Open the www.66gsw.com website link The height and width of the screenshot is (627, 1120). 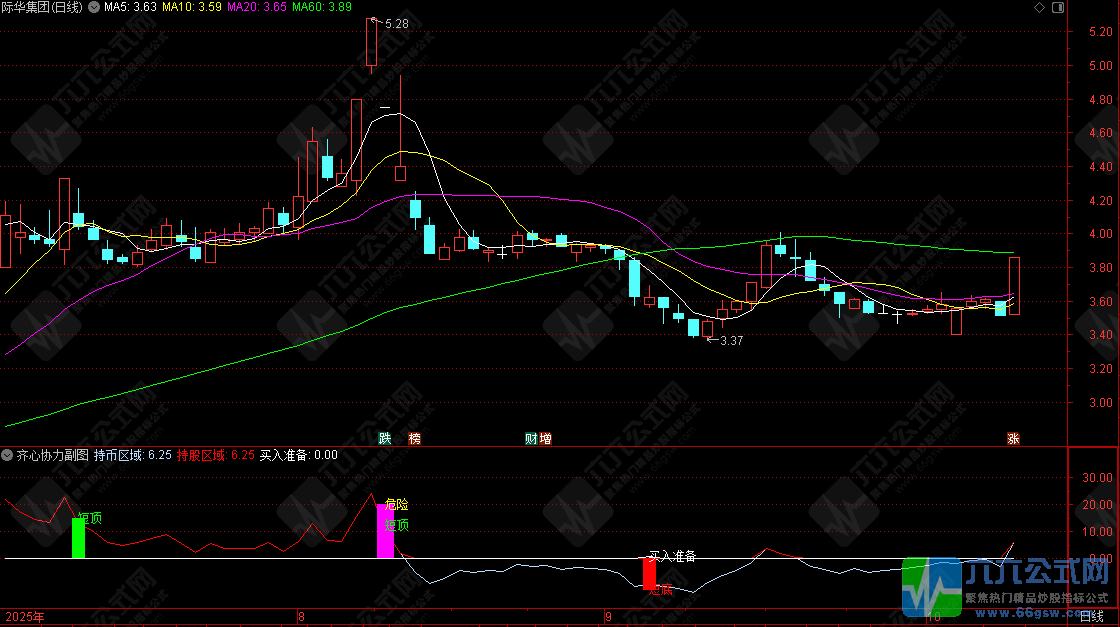click(x=1037, y=610)
